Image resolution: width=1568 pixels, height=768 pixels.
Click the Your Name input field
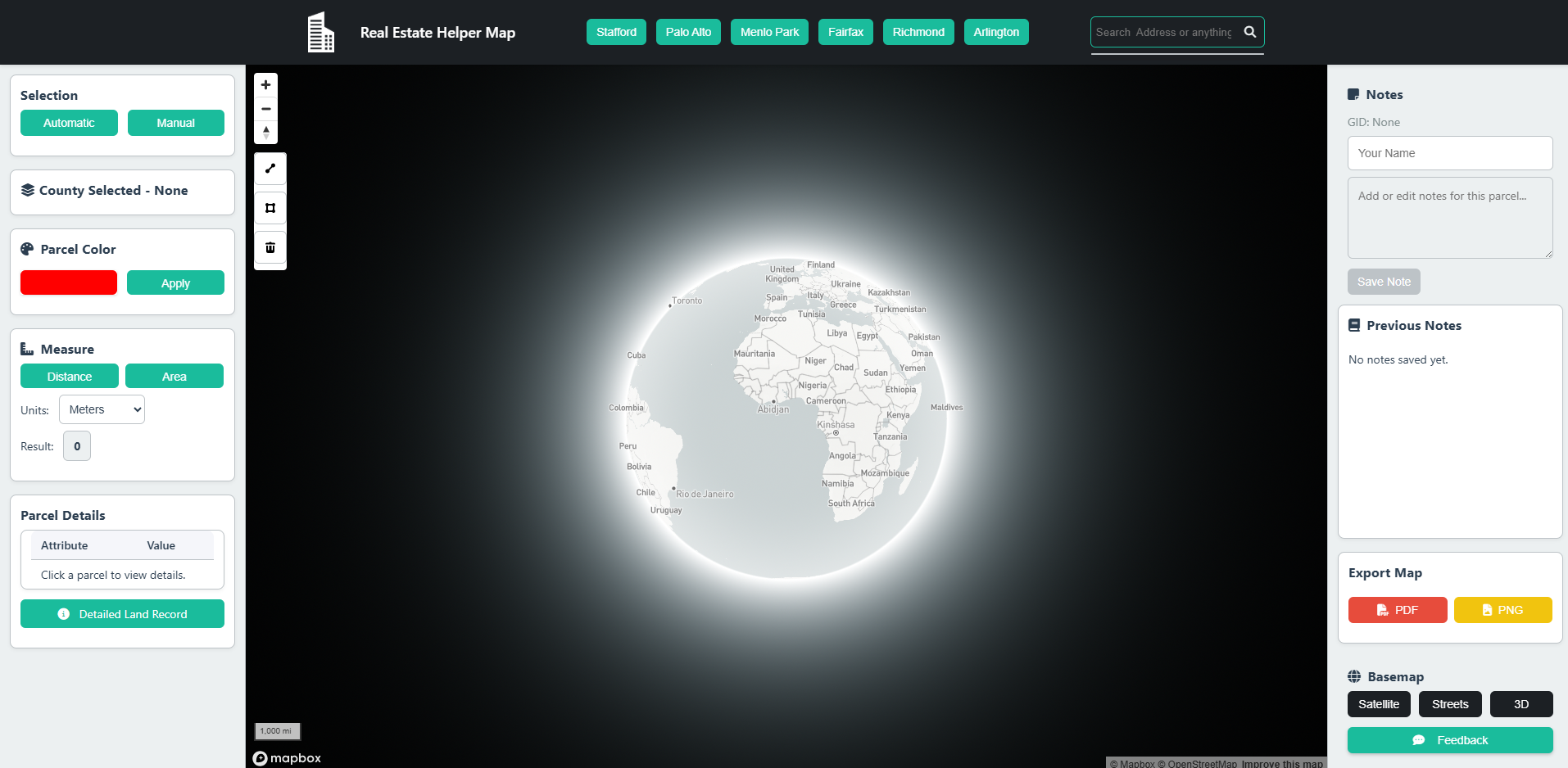[1448, 153]
